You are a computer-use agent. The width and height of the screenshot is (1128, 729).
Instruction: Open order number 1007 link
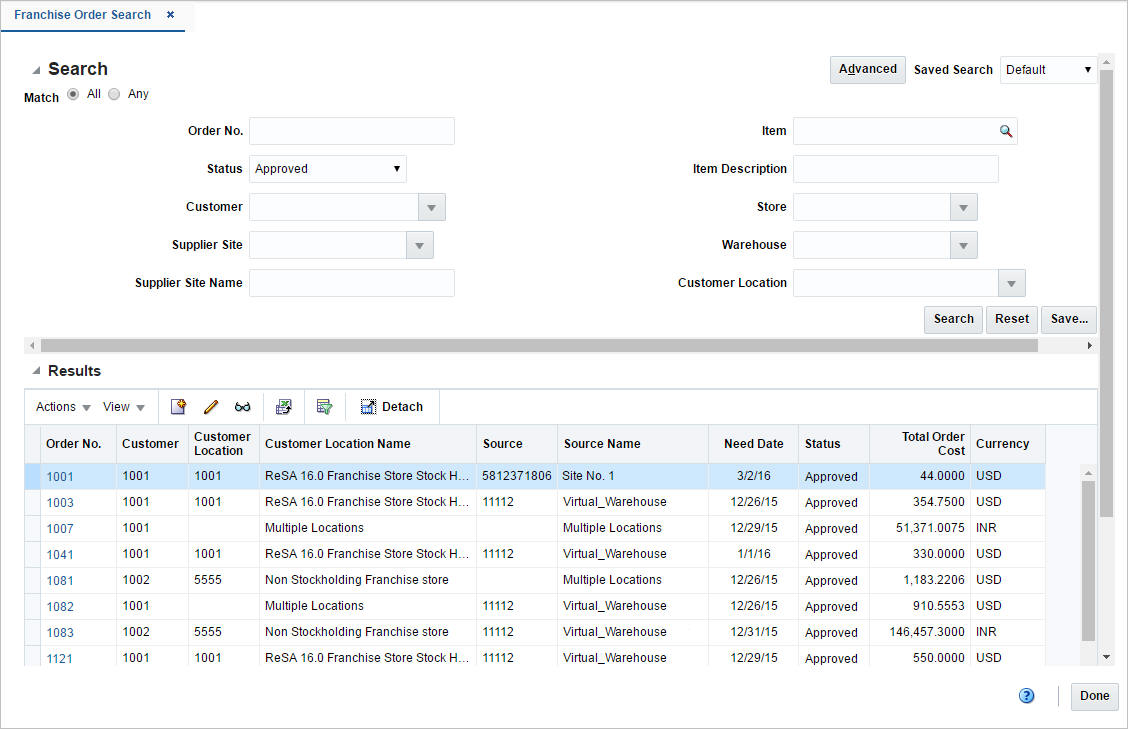[x=60, y=528]
